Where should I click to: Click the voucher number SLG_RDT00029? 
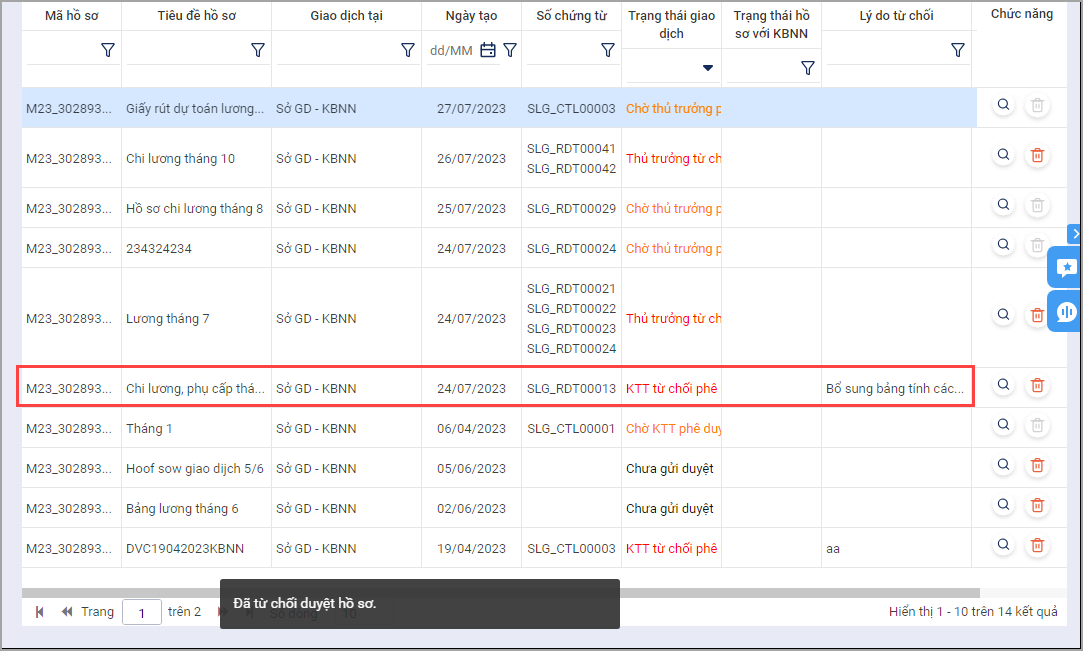571,208
